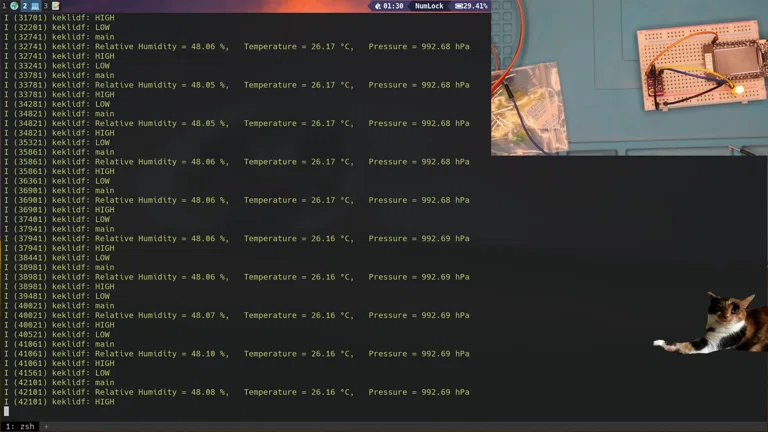768x432 pixels.
Task: Click the NumLock status indicator
Action: [429, 6]
